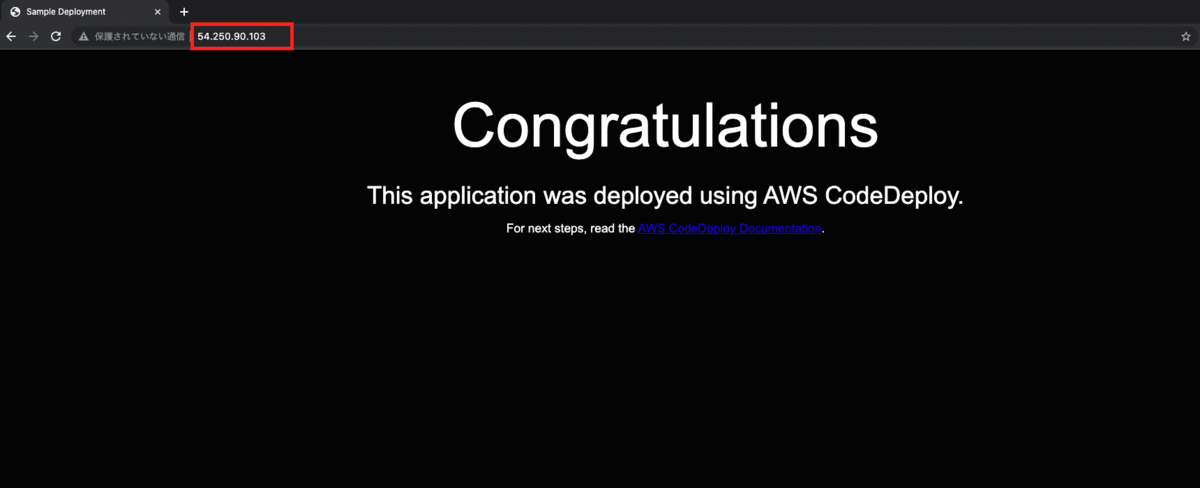Click the 保護されていない通信 security label
Image resolution: width=1200 pixels, height=488 pixels.
[140, 37]
